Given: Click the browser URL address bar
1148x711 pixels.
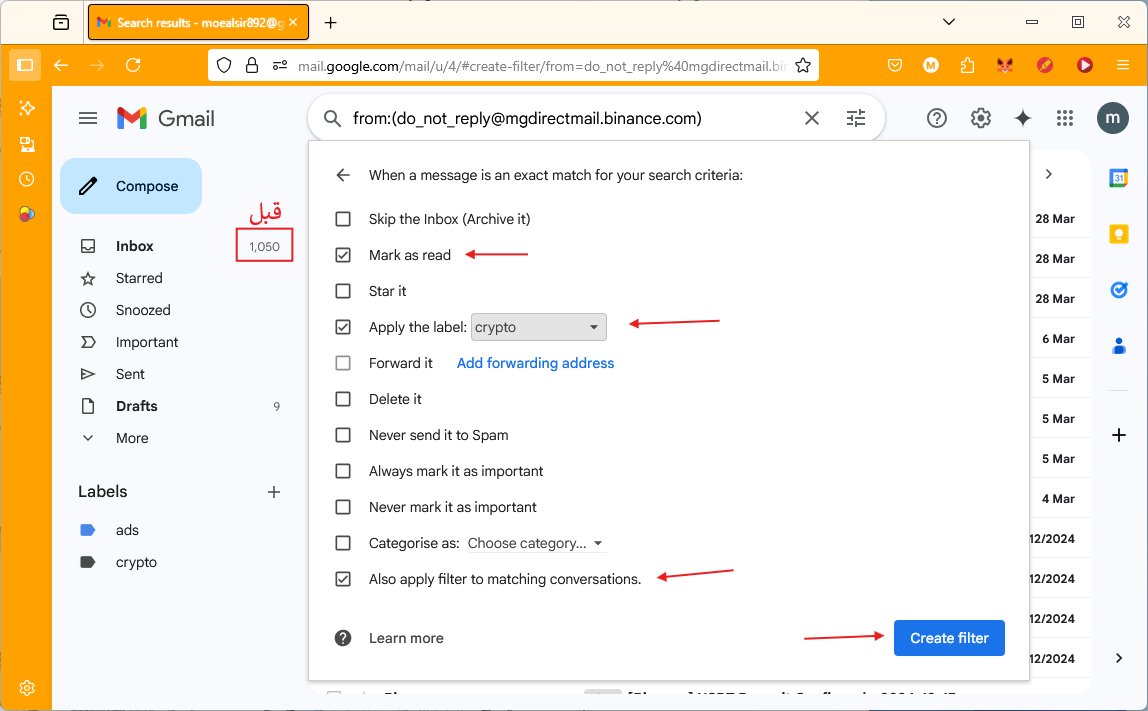Looking at the screenshot, I should (542, 66).
